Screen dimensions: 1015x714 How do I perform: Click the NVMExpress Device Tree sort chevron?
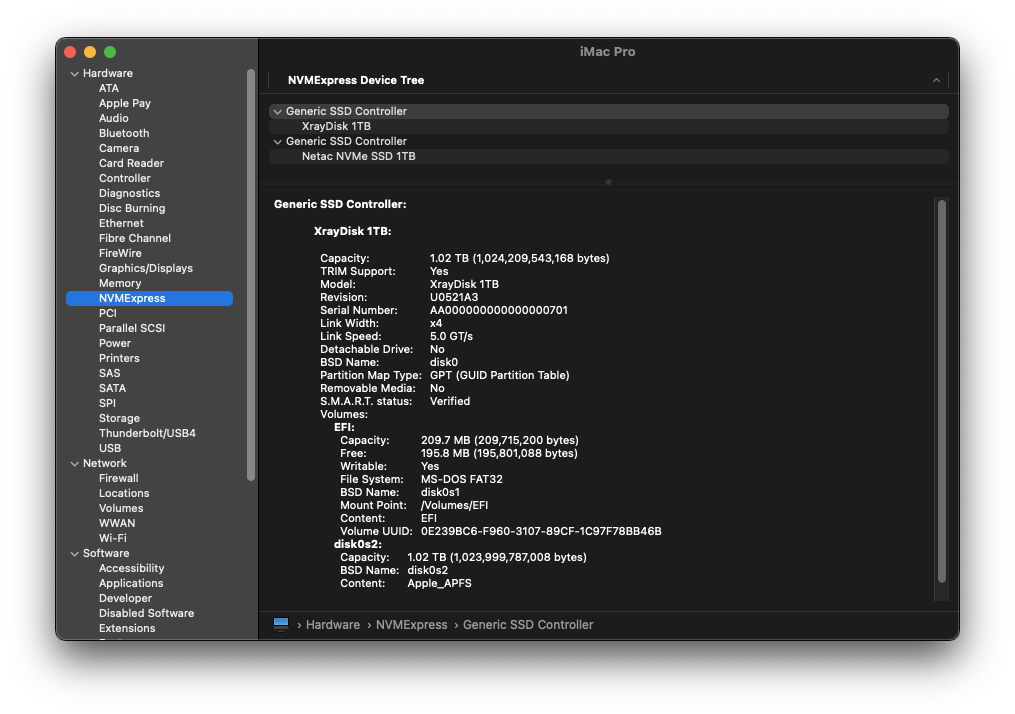pyautogui.click(x=936, y=80)
